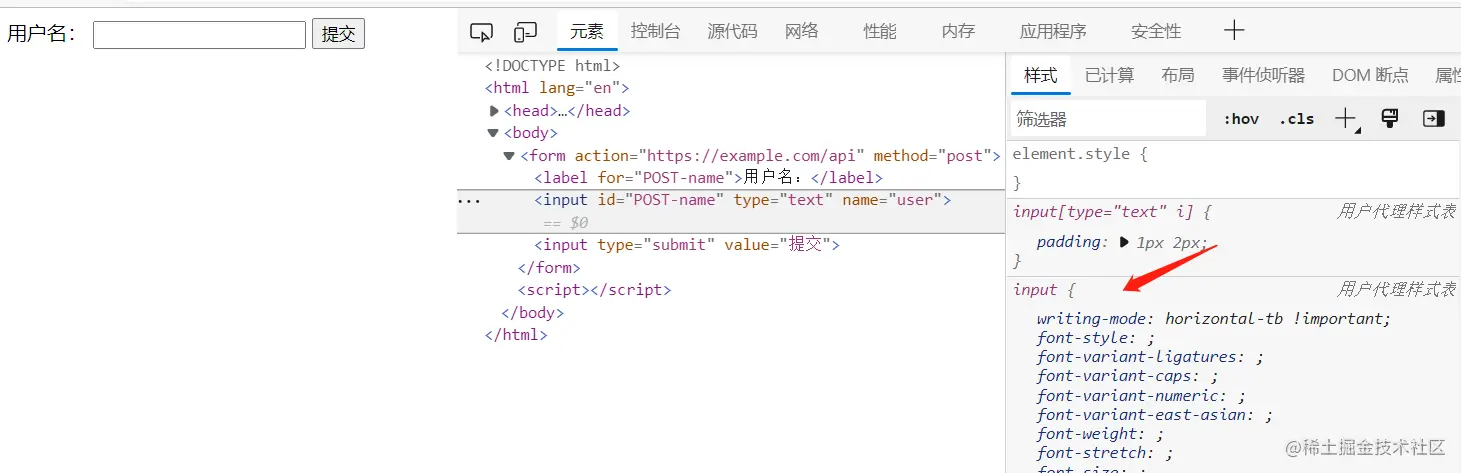Expand the padding shorthand triangle
Image resolution: width=1461 pixels, height=473 pixels.
(1124, 242)
